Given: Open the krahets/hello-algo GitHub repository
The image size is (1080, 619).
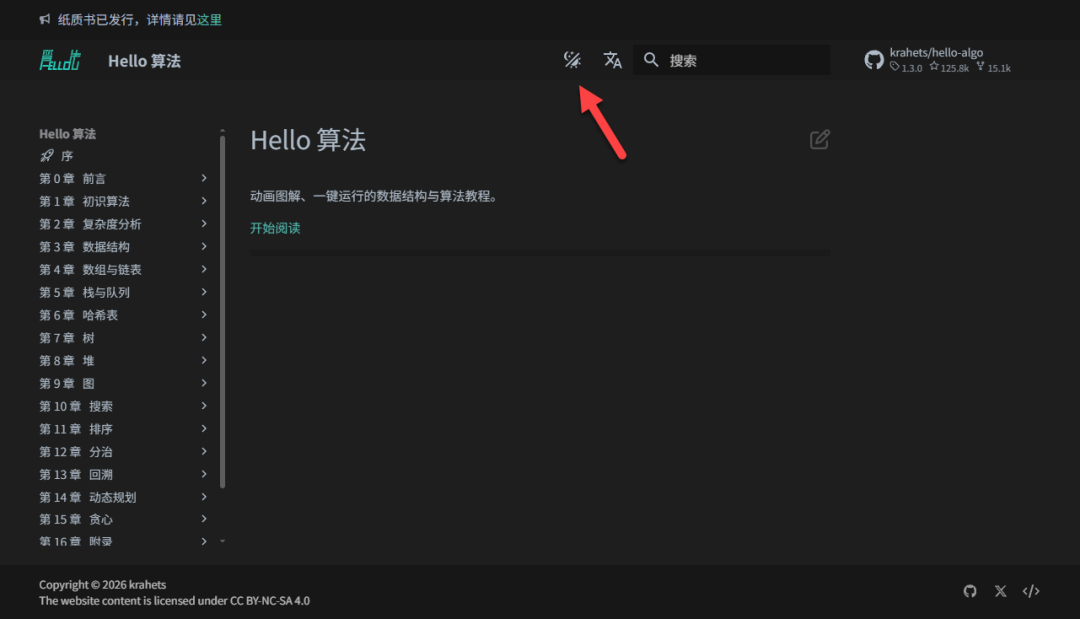Looking at the screenshot, I should coord(937,60).
